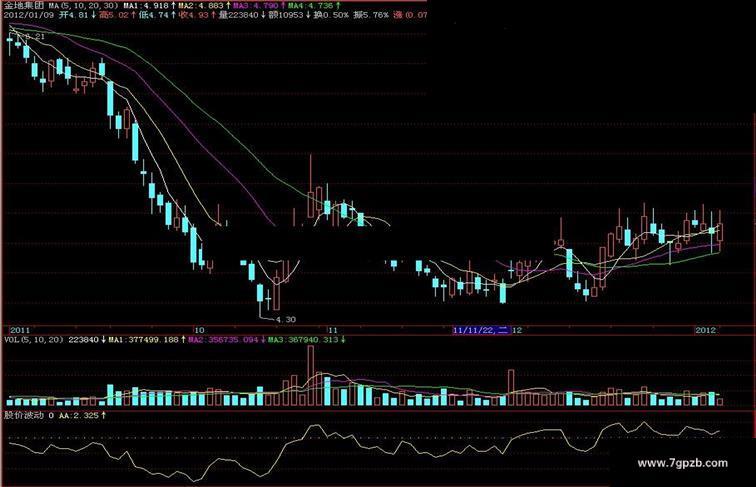Click the MA2:4.883 value
756x487 pixels.
[201, 5]
